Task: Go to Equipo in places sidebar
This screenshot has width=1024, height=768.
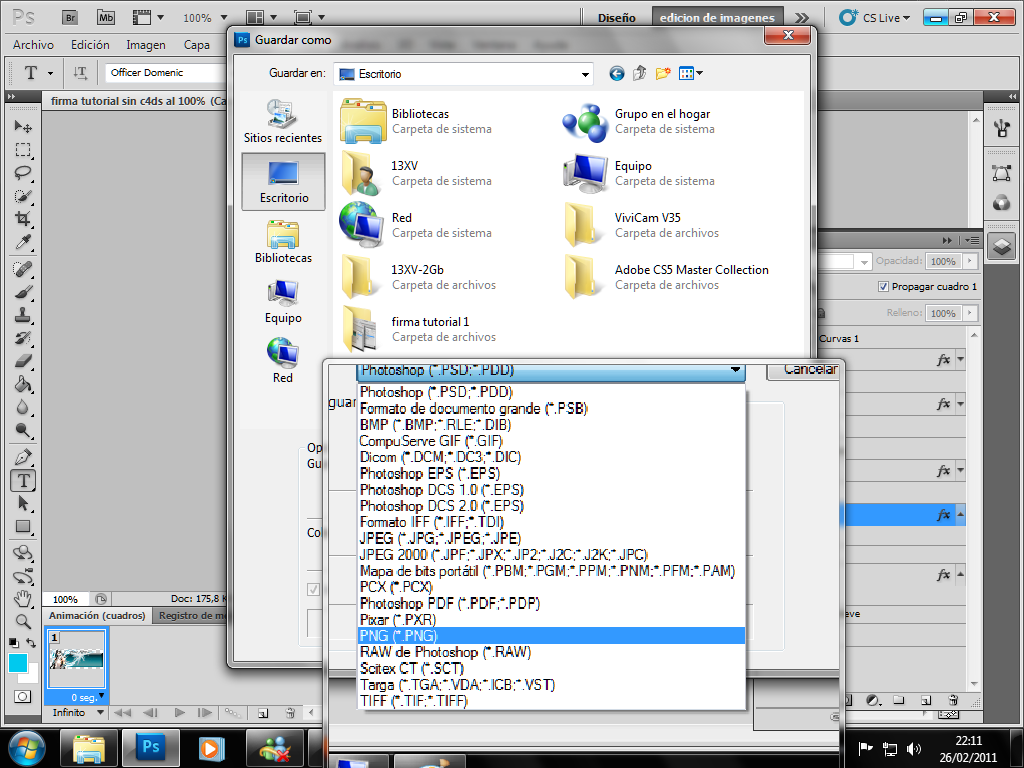Action: point(283,302)
